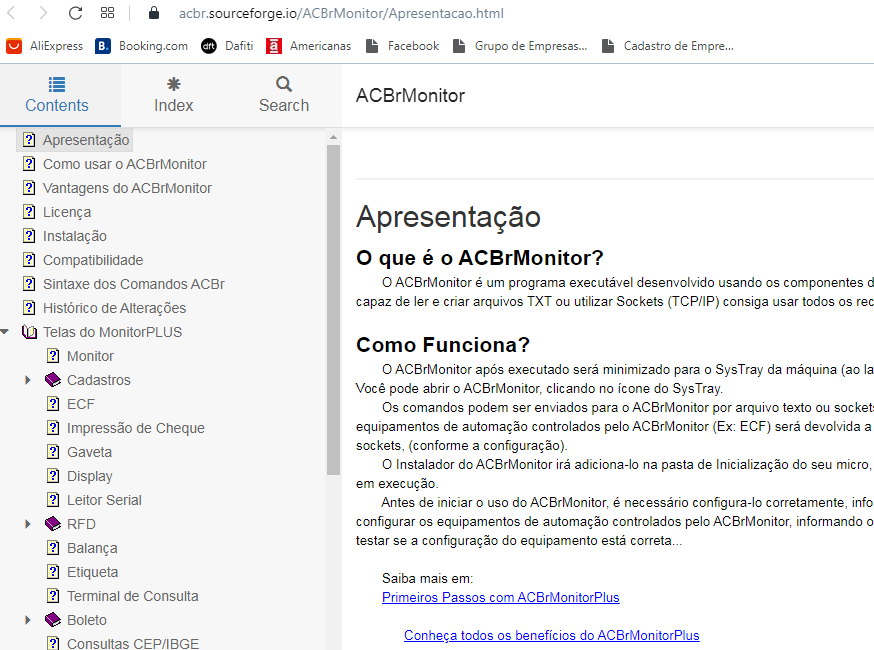Viewport: 874px width, 650px height.
Task: Open the Booking.com bookmark icon
Action: (x=103, y=46)
